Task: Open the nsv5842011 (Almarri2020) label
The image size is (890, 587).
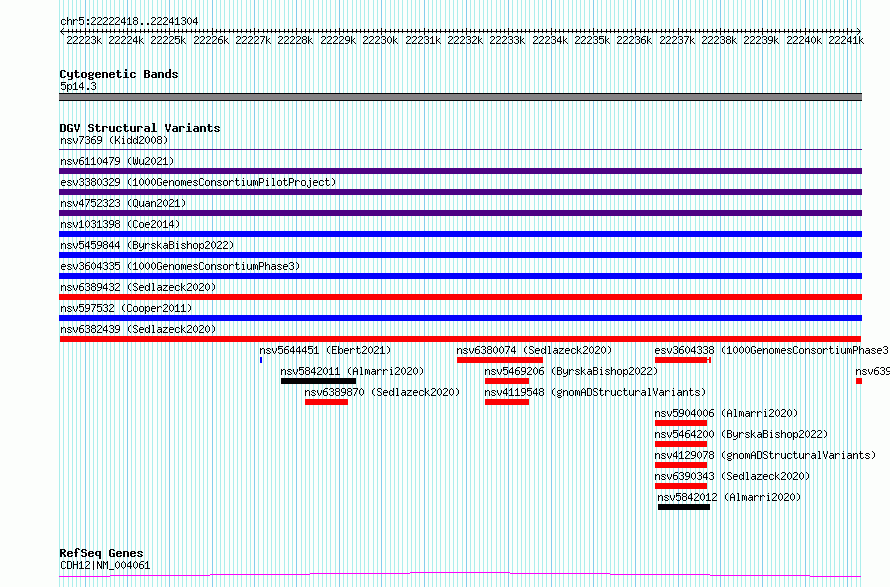Action: click(x=352, y=371)
